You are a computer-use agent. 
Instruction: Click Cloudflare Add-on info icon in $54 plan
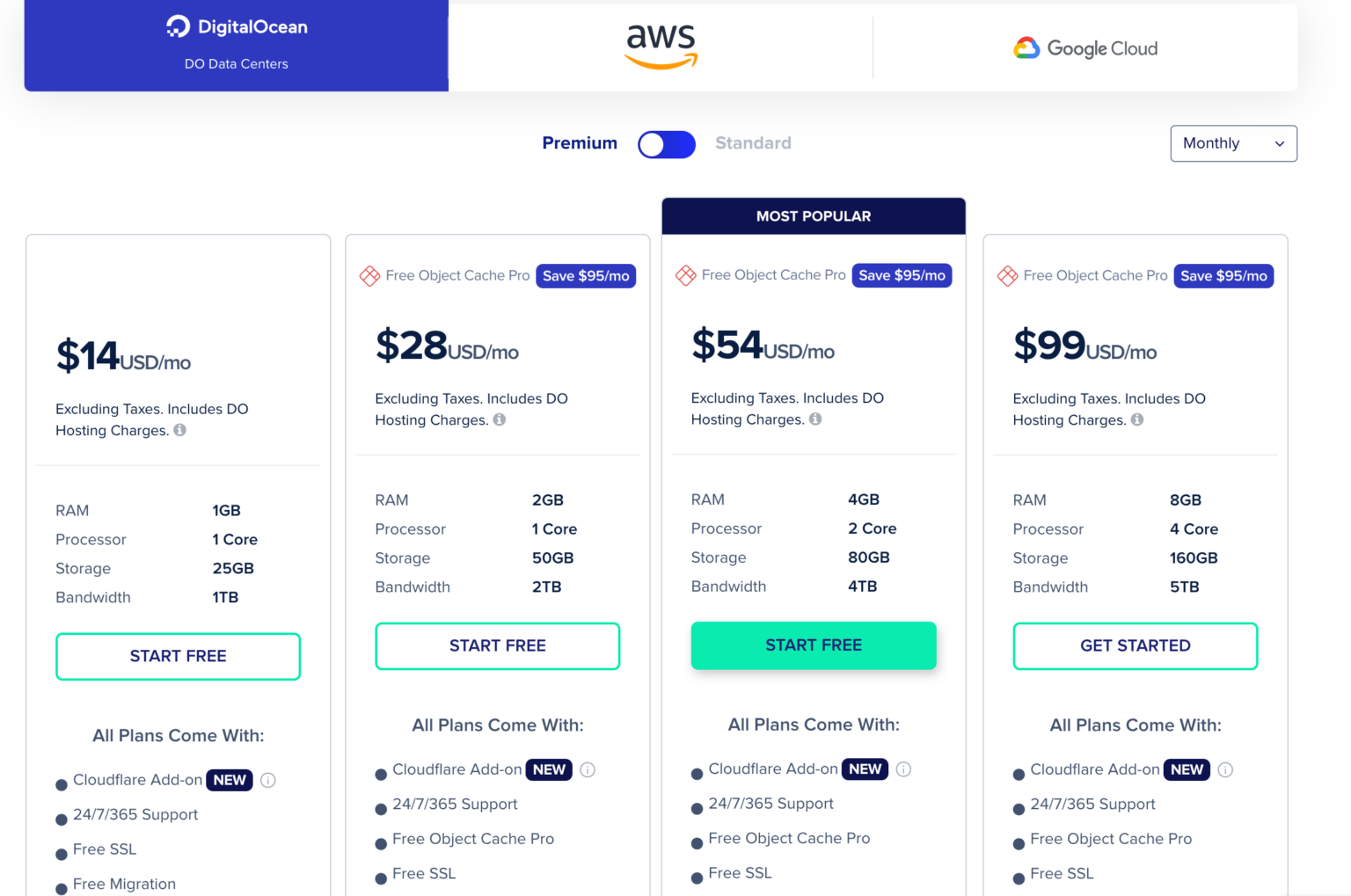point(903,769)
